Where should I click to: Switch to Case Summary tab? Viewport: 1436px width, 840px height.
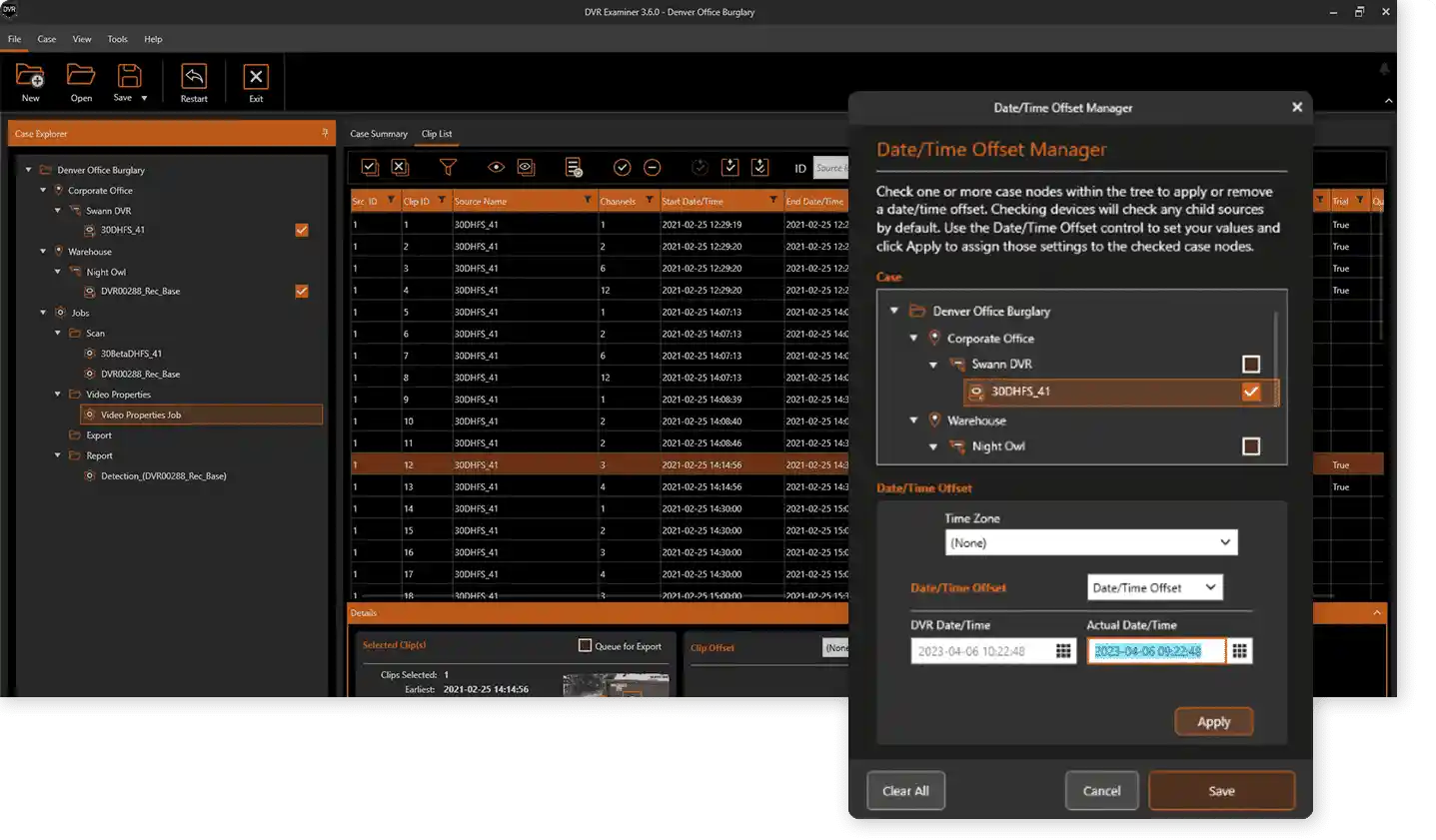coord(379,133)
